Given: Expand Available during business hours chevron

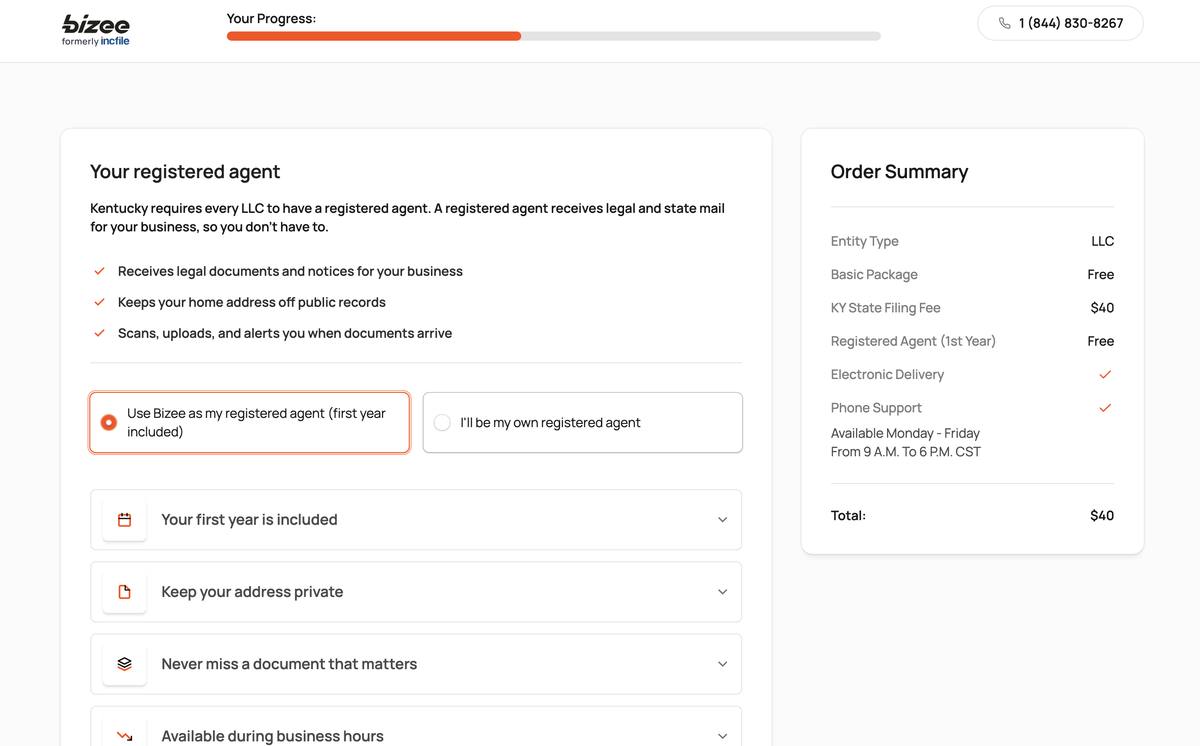Looking at the screenshot, I should (x=722, y=736).
